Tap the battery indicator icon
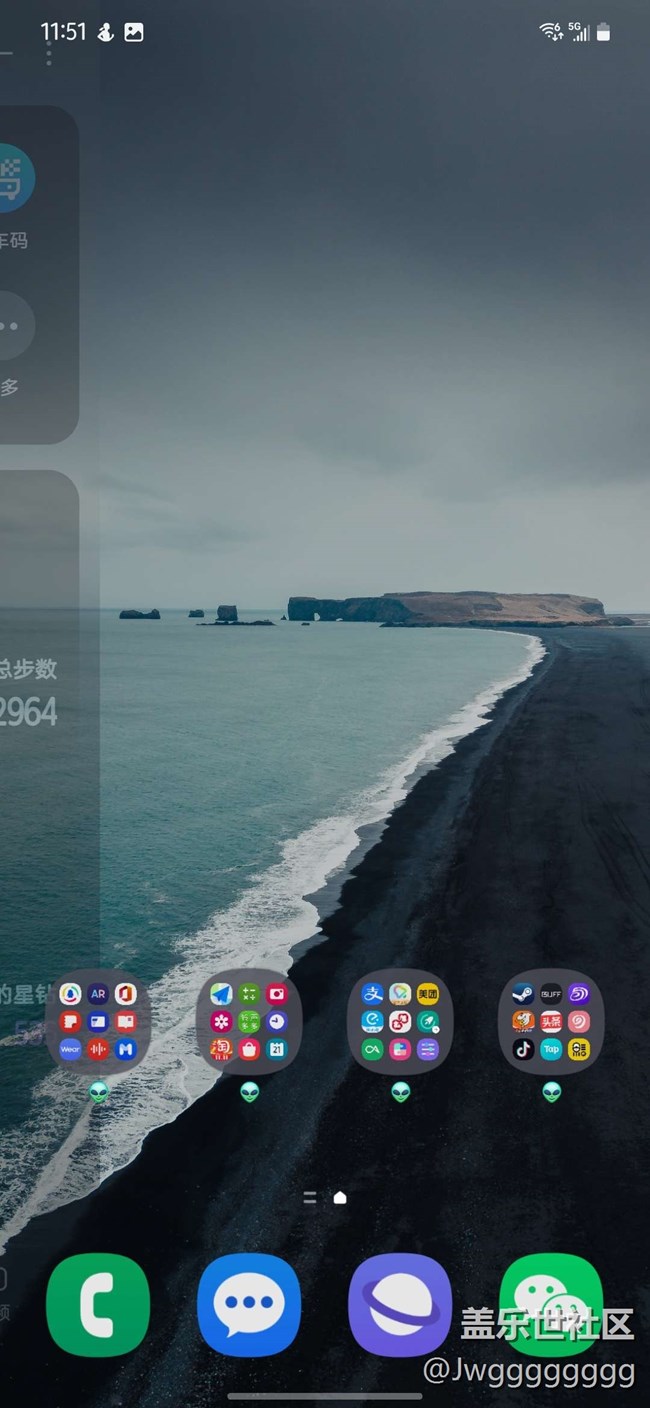Image resolution: width=650 pixels, height=1408 pixels. tap(603, 32)
